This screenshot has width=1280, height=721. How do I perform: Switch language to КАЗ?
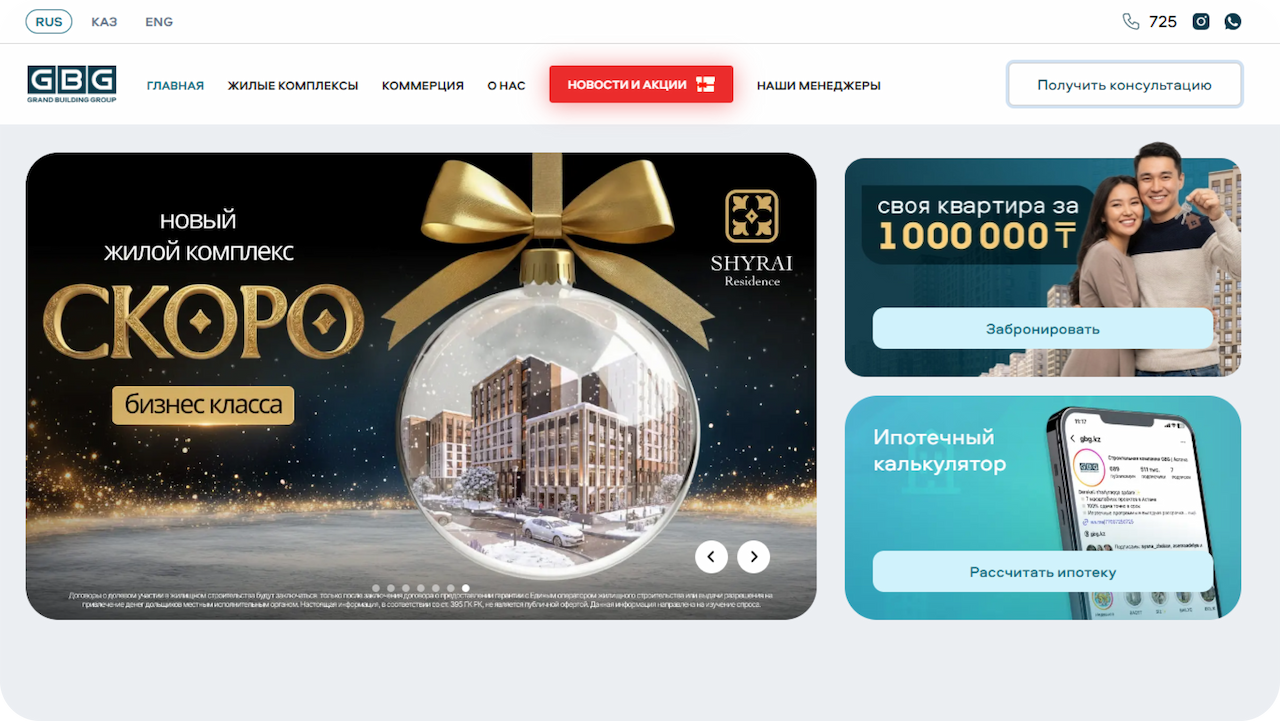104,22
